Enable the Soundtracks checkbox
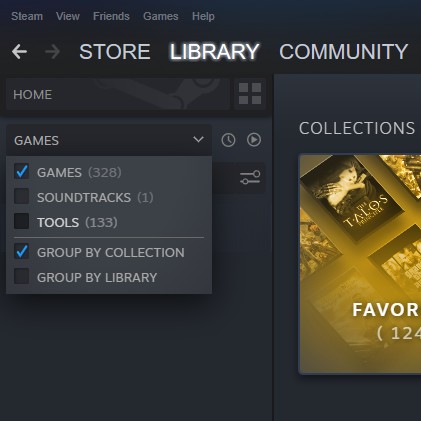The image size is (421, 421). [22, 197]
